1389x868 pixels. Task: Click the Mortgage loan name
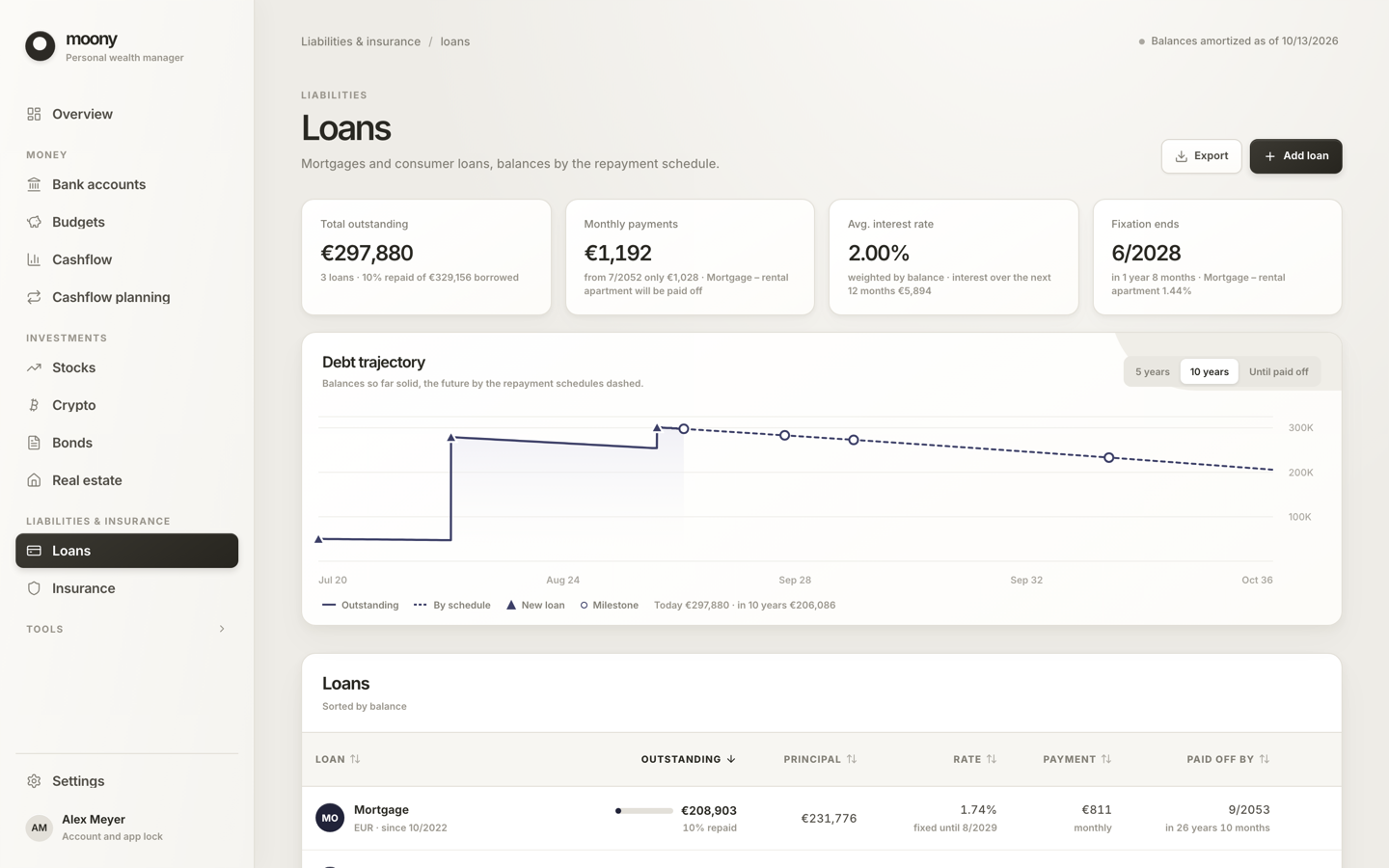tap(381, 810)
